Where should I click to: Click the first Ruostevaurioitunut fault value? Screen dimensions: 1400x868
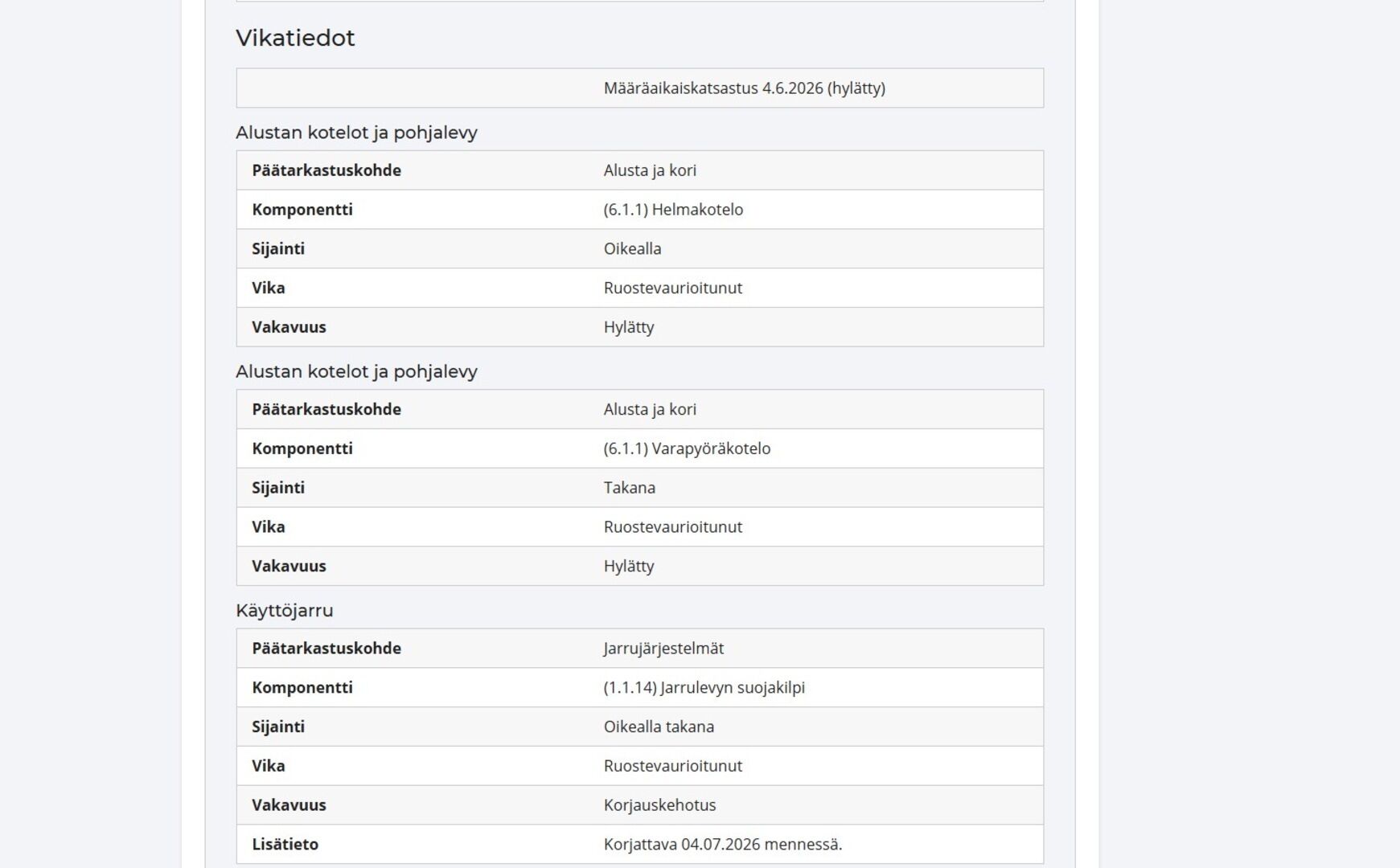pyautogui.click(x=672, y=289)
